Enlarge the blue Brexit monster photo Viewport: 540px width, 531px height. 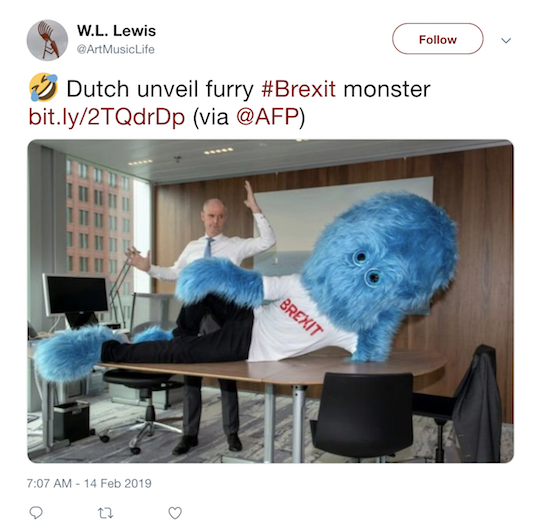(x=270, y=301)
